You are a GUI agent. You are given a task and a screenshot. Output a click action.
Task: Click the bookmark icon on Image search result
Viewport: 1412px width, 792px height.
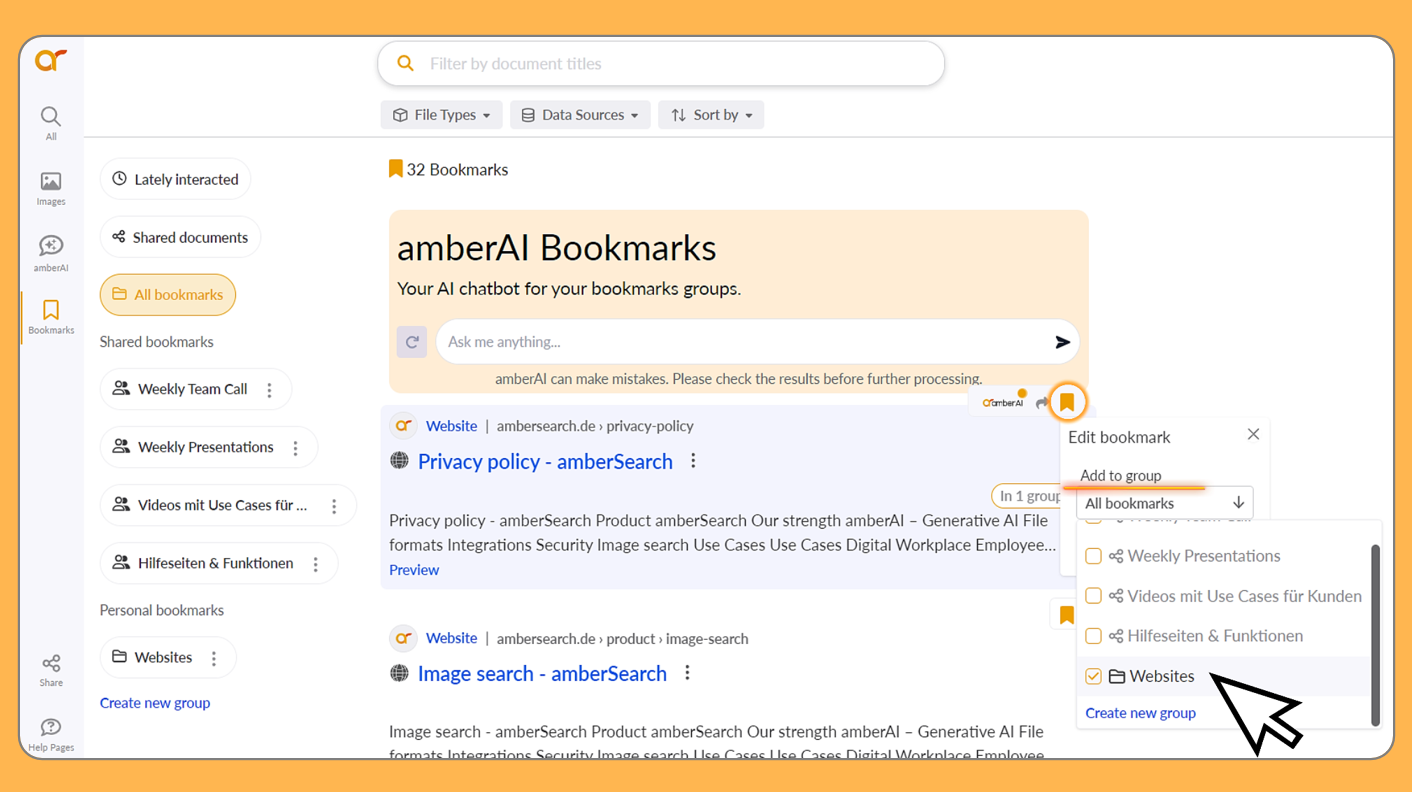pos(1067,615)
